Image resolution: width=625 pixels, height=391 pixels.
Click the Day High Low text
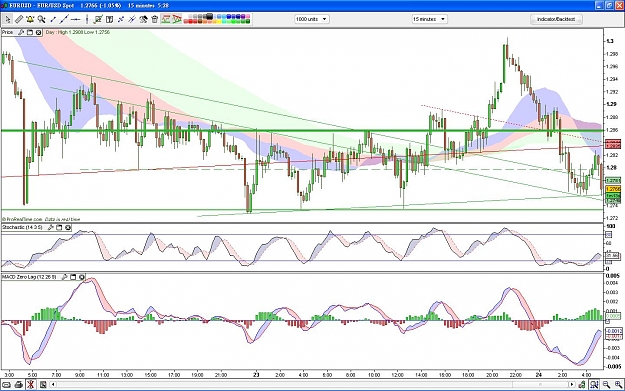tap(78, 32)
